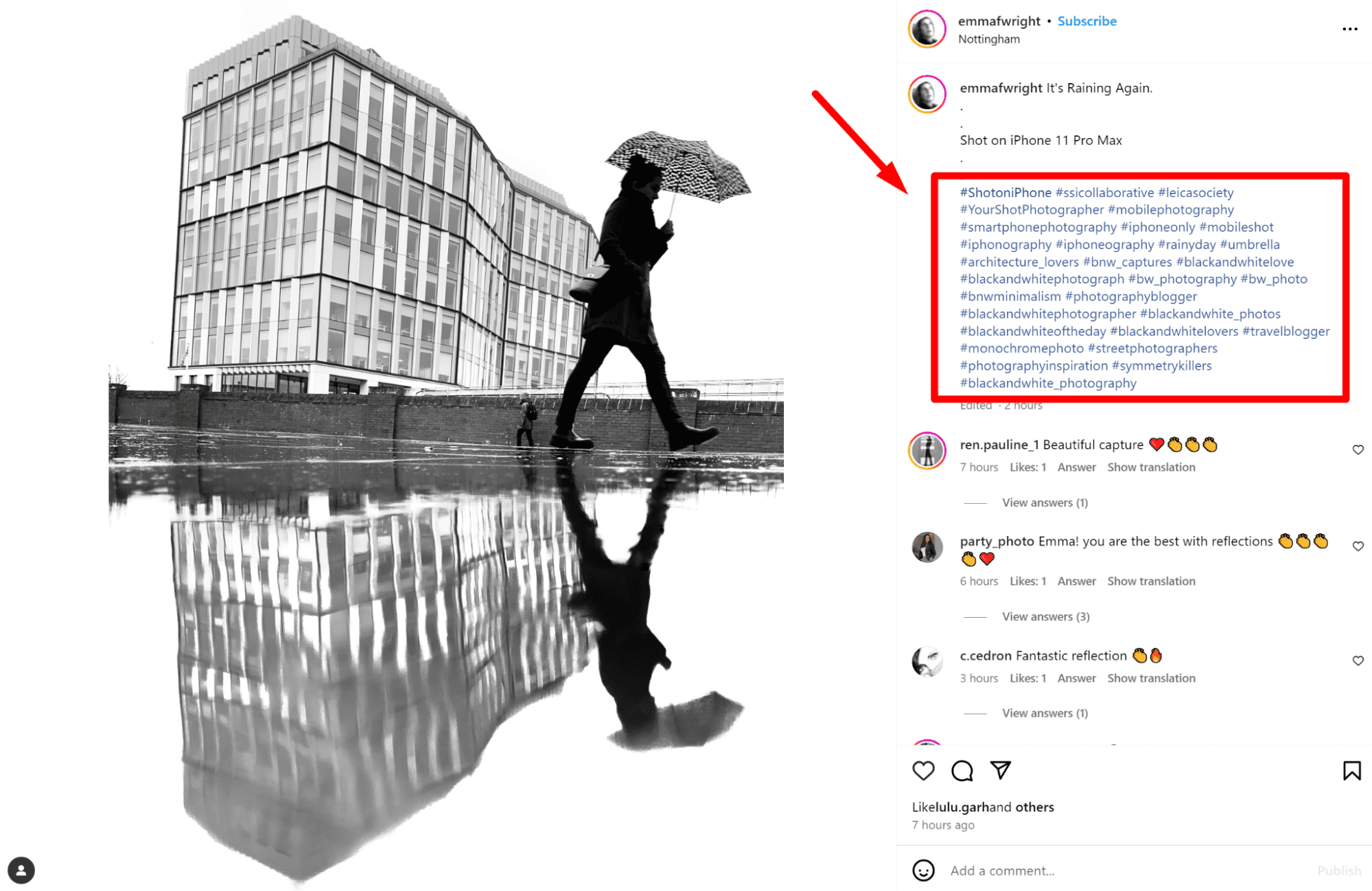Open the #ShotoniPhone hashtag
This screenshot has width=1372, height=891.
tap(1005, 193)
